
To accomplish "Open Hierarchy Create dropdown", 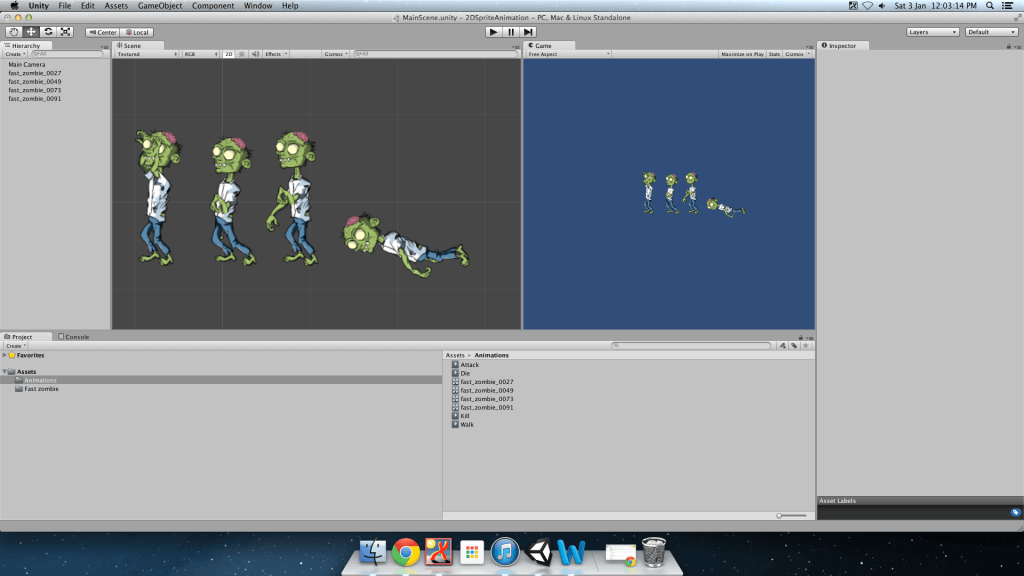I will 15,54.
